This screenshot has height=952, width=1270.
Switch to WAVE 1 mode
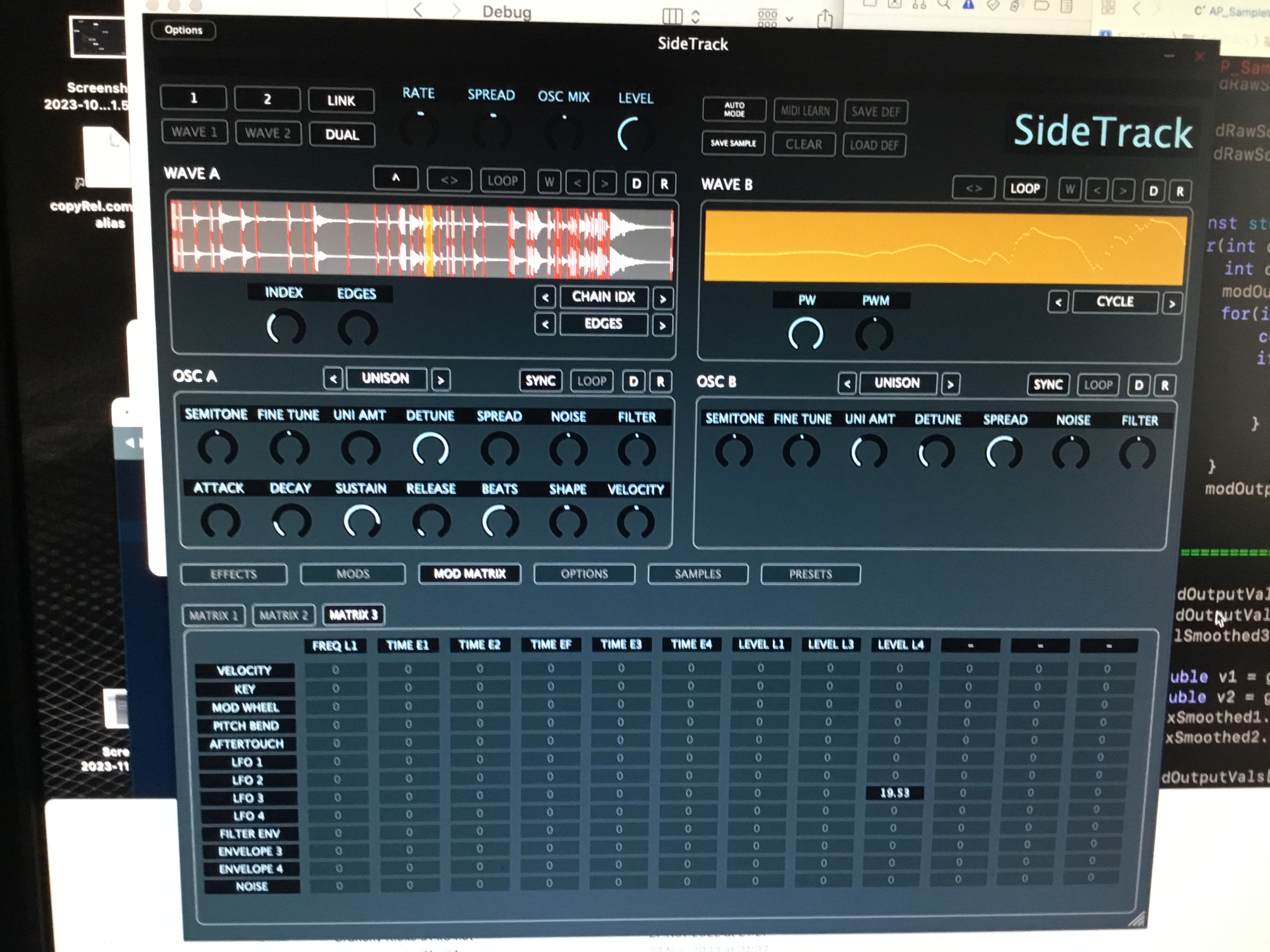click(194, 132)
